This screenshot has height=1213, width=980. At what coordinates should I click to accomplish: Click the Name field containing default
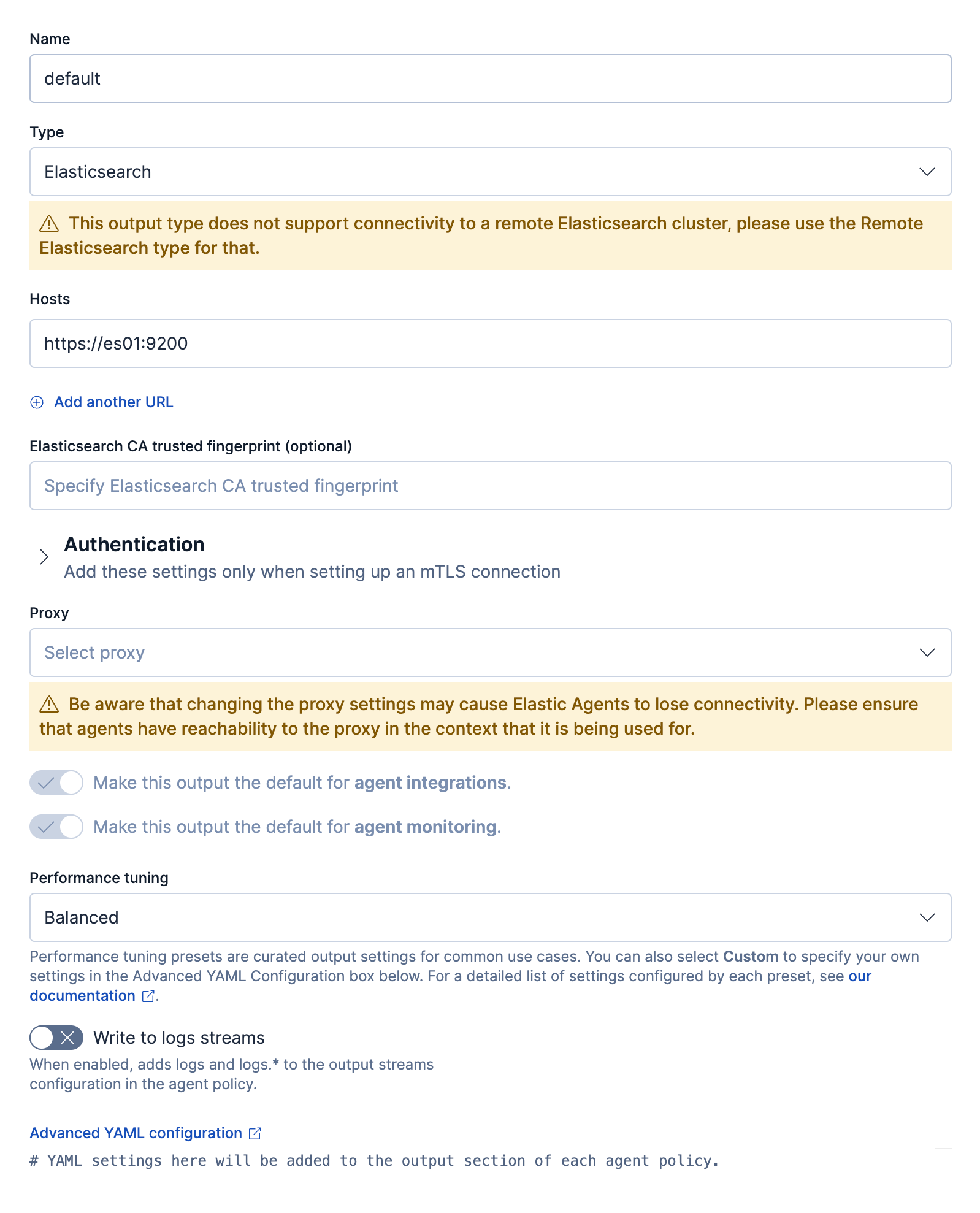pos(490,78)
